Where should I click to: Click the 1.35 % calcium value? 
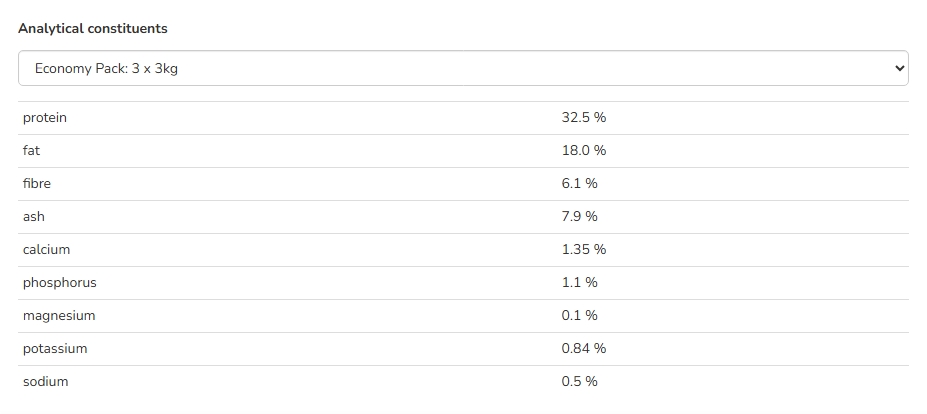click(584, 250)
